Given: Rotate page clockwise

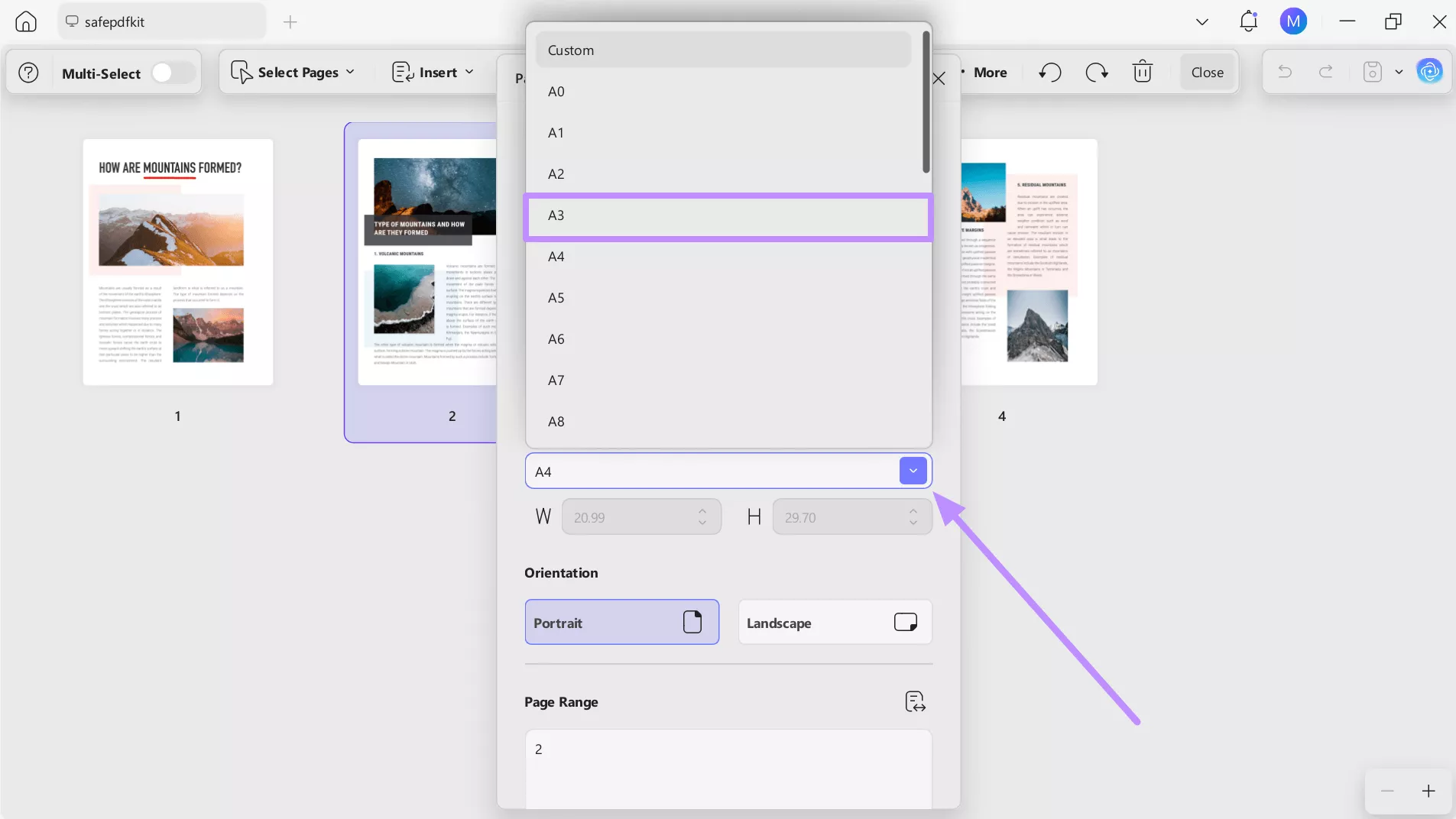Looking at the screenshot, I should [x=1097, y=73].
